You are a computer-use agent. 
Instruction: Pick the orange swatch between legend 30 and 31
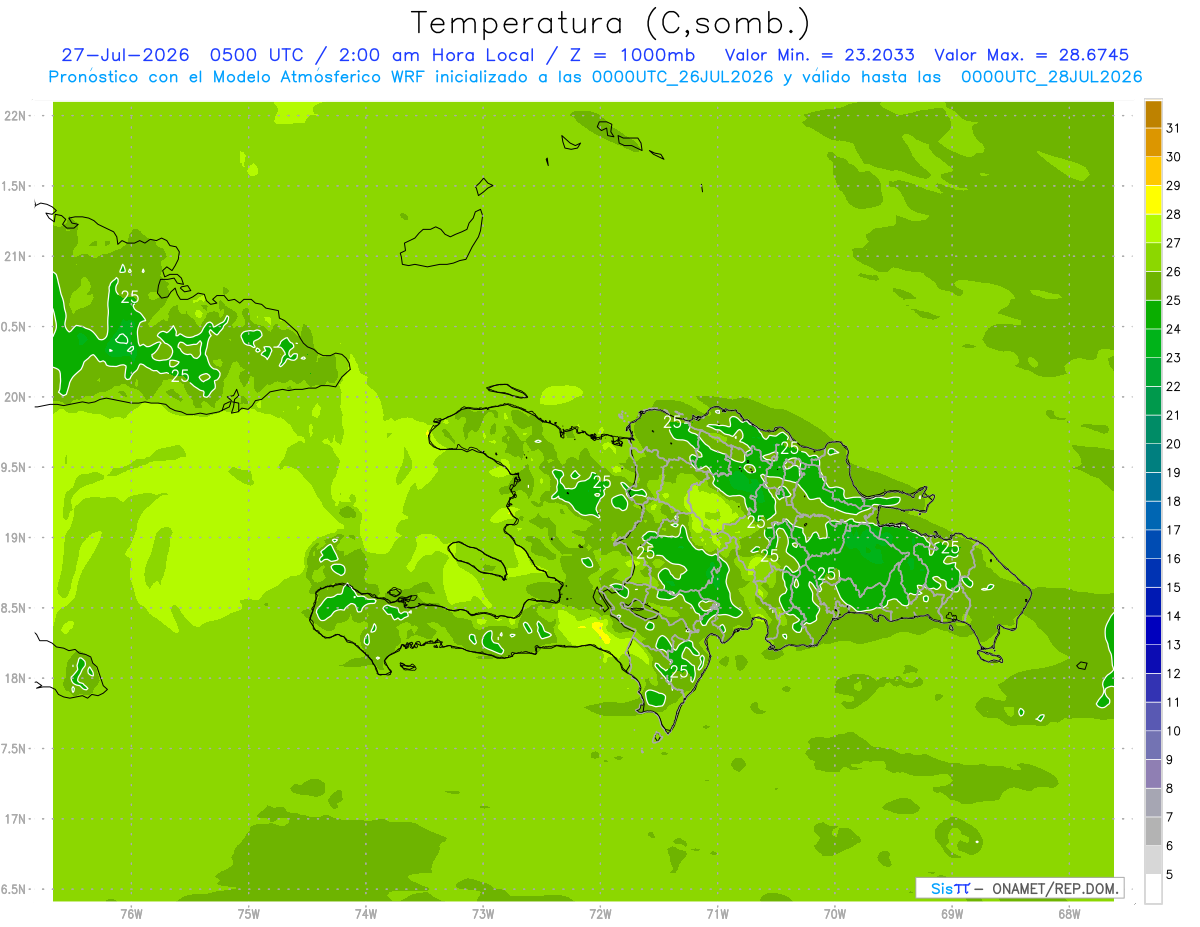pyautogui.click(x=1154, y=142)
